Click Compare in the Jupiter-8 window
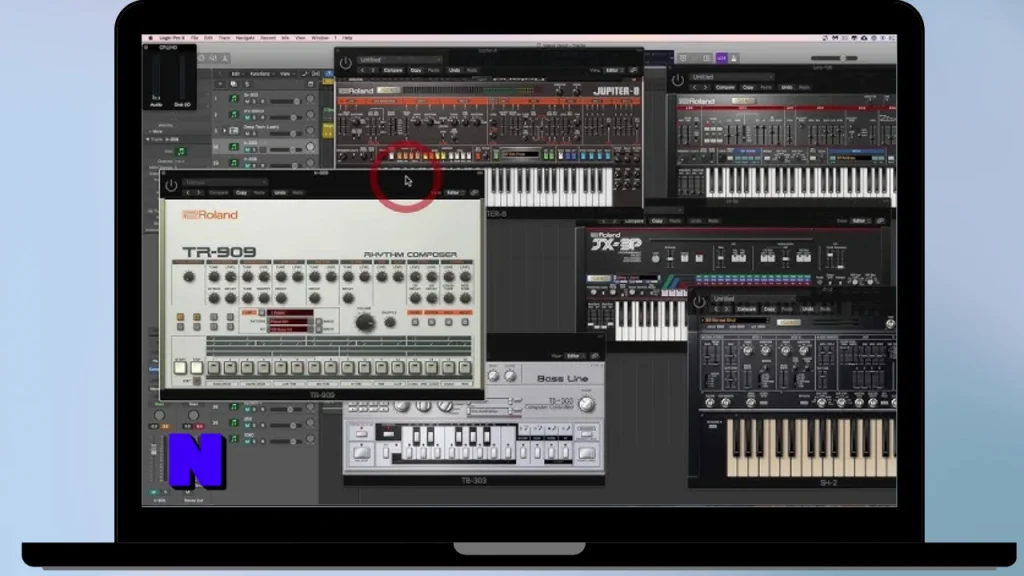The height and width of the screenshot is (576, 1024). point(393,70)
